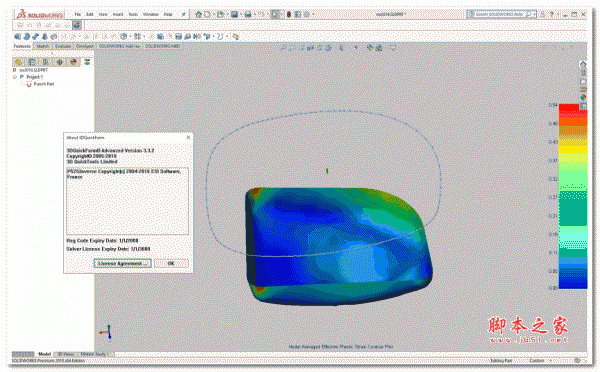This screenshot has width=600, height=372.
Task: Click OK in About 3DQuickForm dialog
Action: coord(171,263)
